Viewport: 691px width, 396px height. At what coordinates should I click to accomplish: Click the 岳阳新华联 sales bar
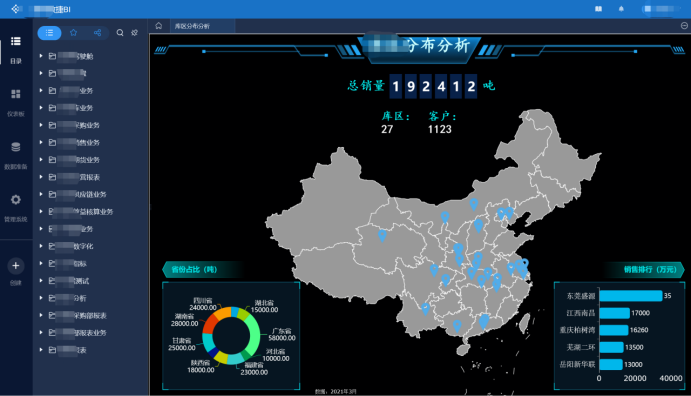(611, 364)
